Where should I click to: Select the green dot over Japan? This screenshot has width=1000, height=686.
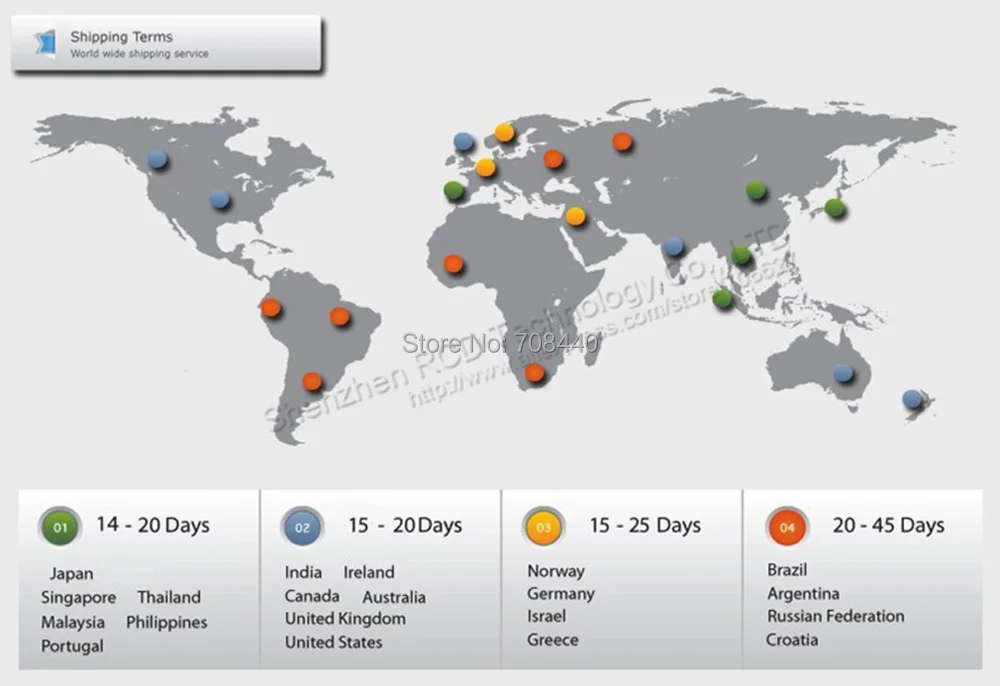pyautogui.click(x=835, y=207)
